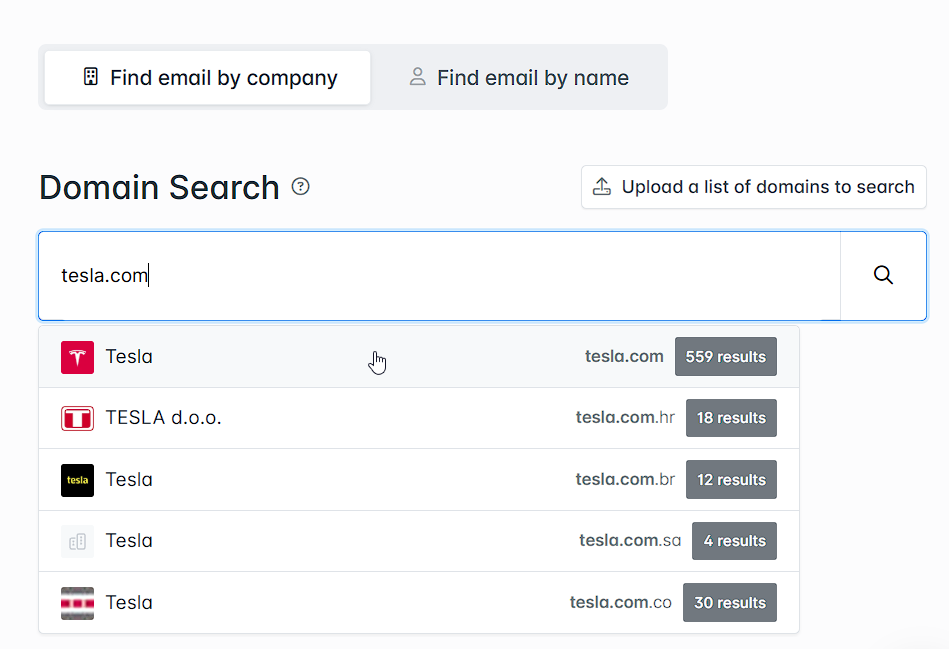
Task: Click the black tesla logo for tesla.com.br
Action: click(x=77, y=480)
